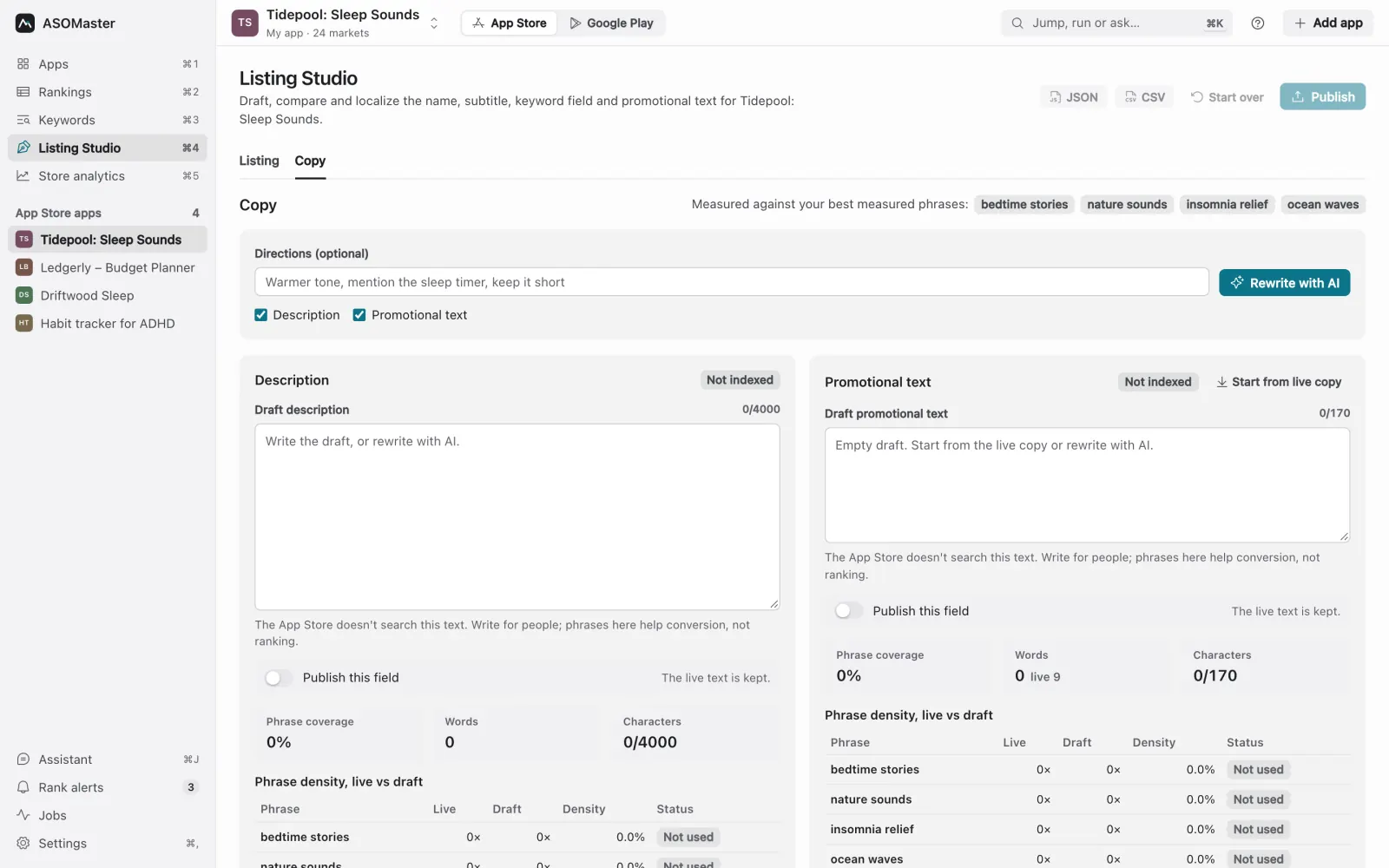Select the App Store platform tab
The image size is (1389, 868).
[510, 23]
